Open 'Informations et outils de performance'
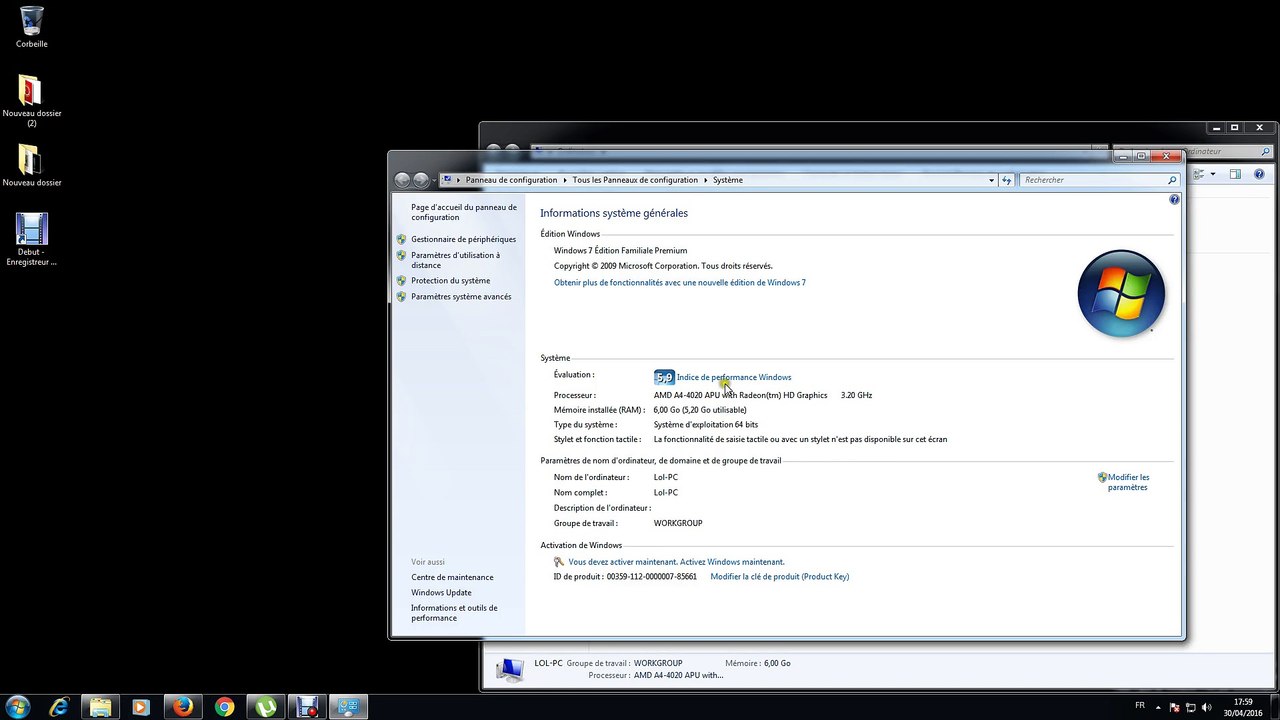 [454, 613]
